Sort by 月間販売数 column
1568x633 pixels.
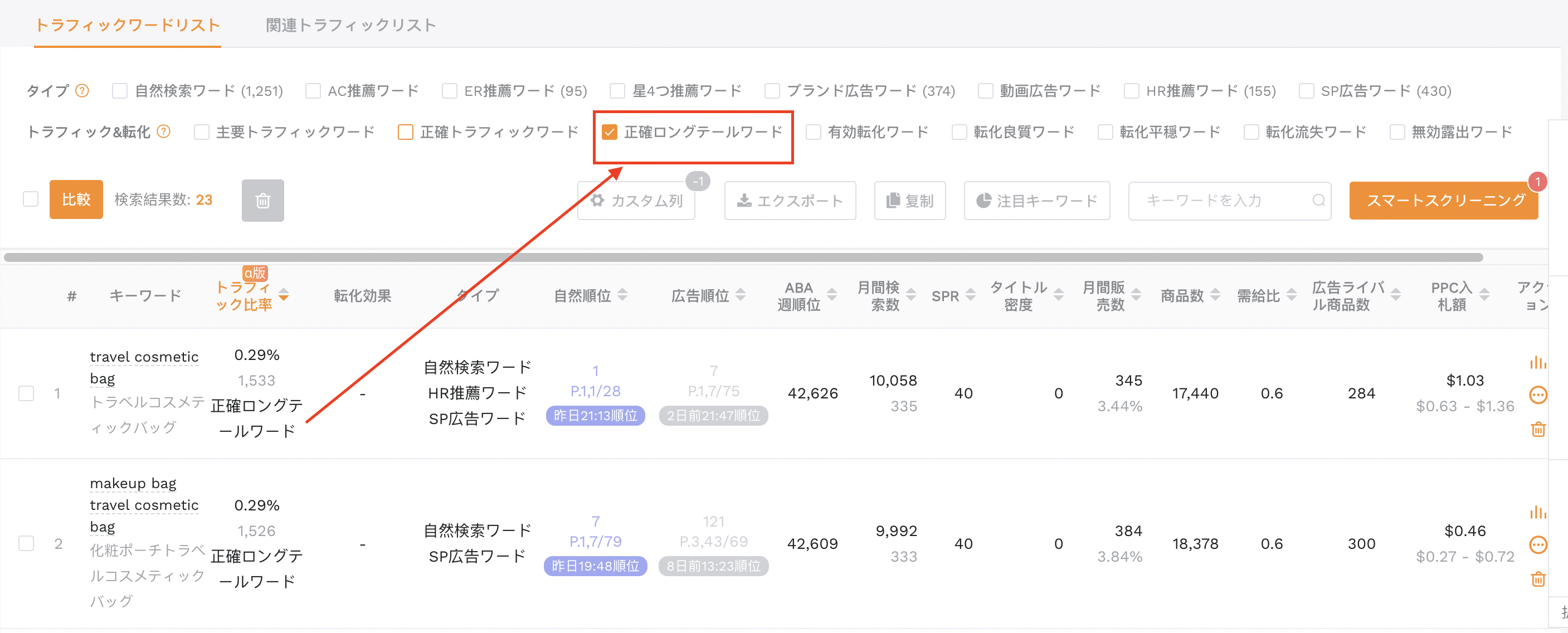click(1136, 295)
